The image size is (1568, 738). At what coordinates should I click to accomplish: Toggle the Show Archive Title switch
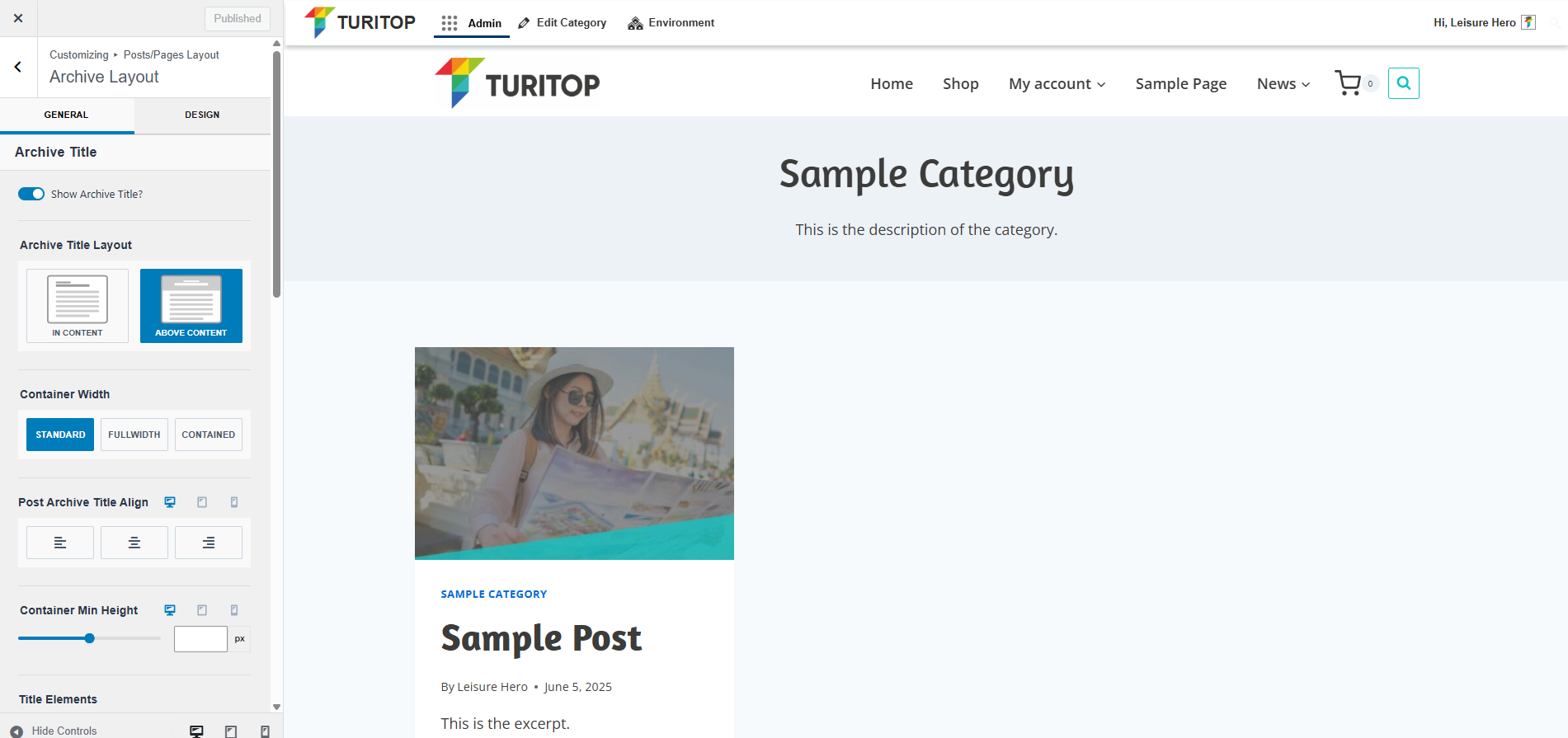point(31,194)
